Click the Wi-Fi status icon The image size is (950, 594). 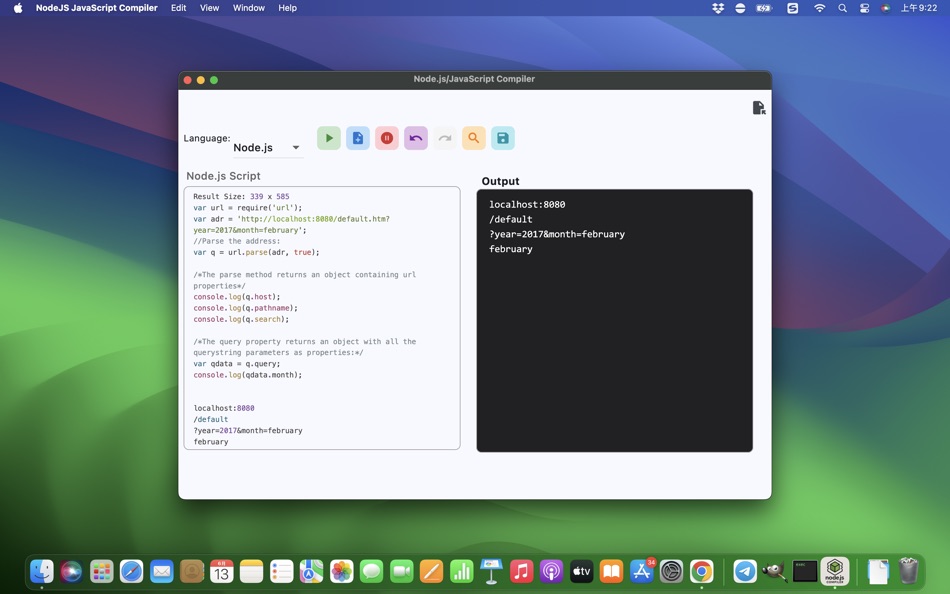[819, 8]
